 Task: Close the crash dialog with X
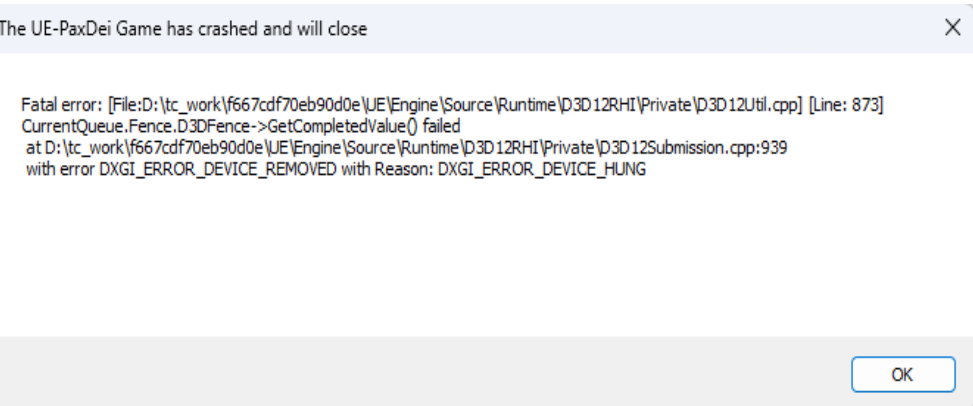[x=953, y=27]
